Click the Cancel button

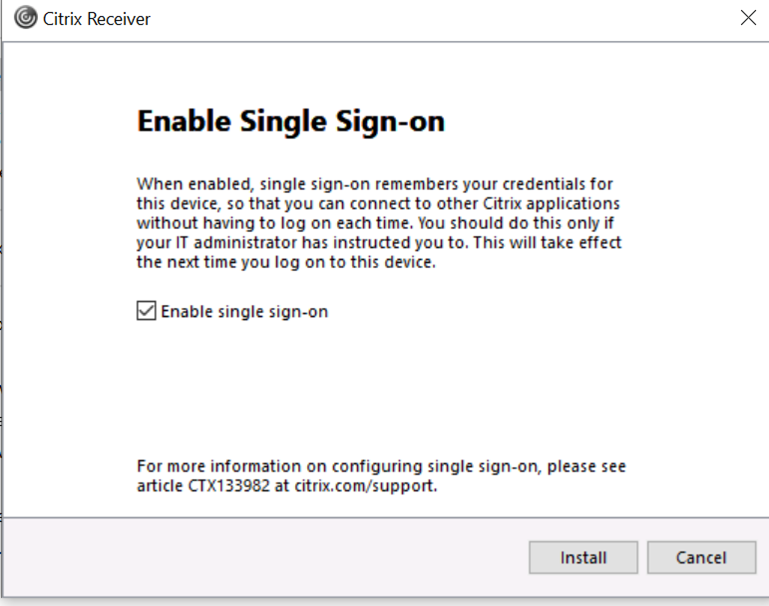701,557
